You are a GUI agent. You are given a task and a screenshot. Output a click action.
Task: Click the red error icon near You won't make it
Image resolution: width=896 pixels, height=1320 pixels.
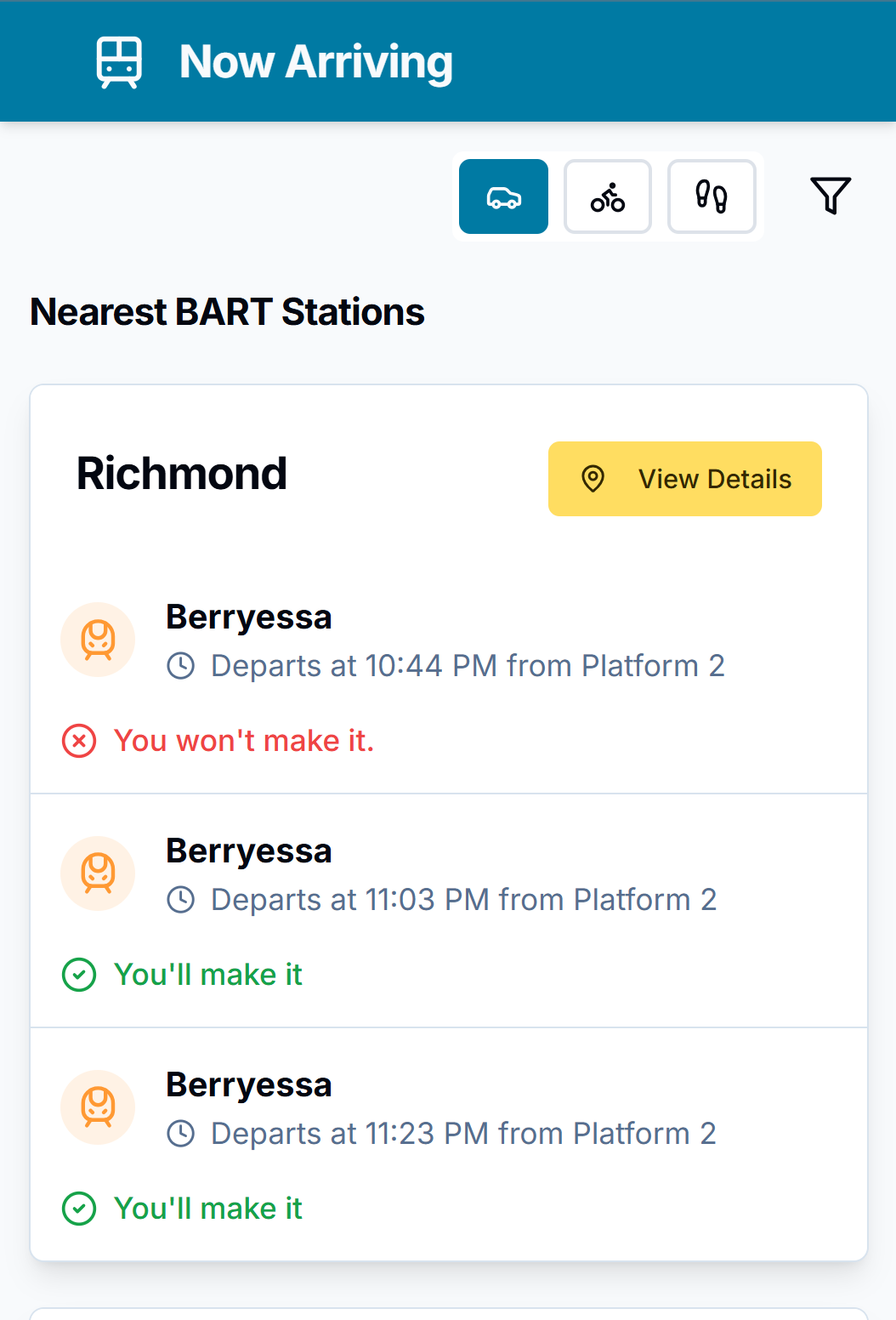79,741
